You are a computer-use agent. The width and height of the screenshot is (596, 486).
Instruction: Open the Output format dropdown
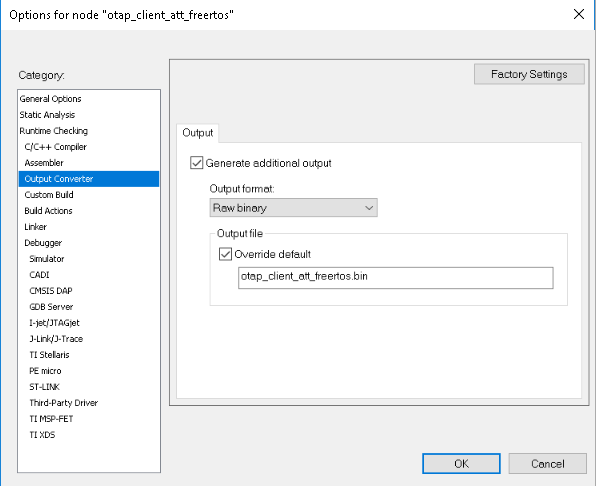coord(293,208)
